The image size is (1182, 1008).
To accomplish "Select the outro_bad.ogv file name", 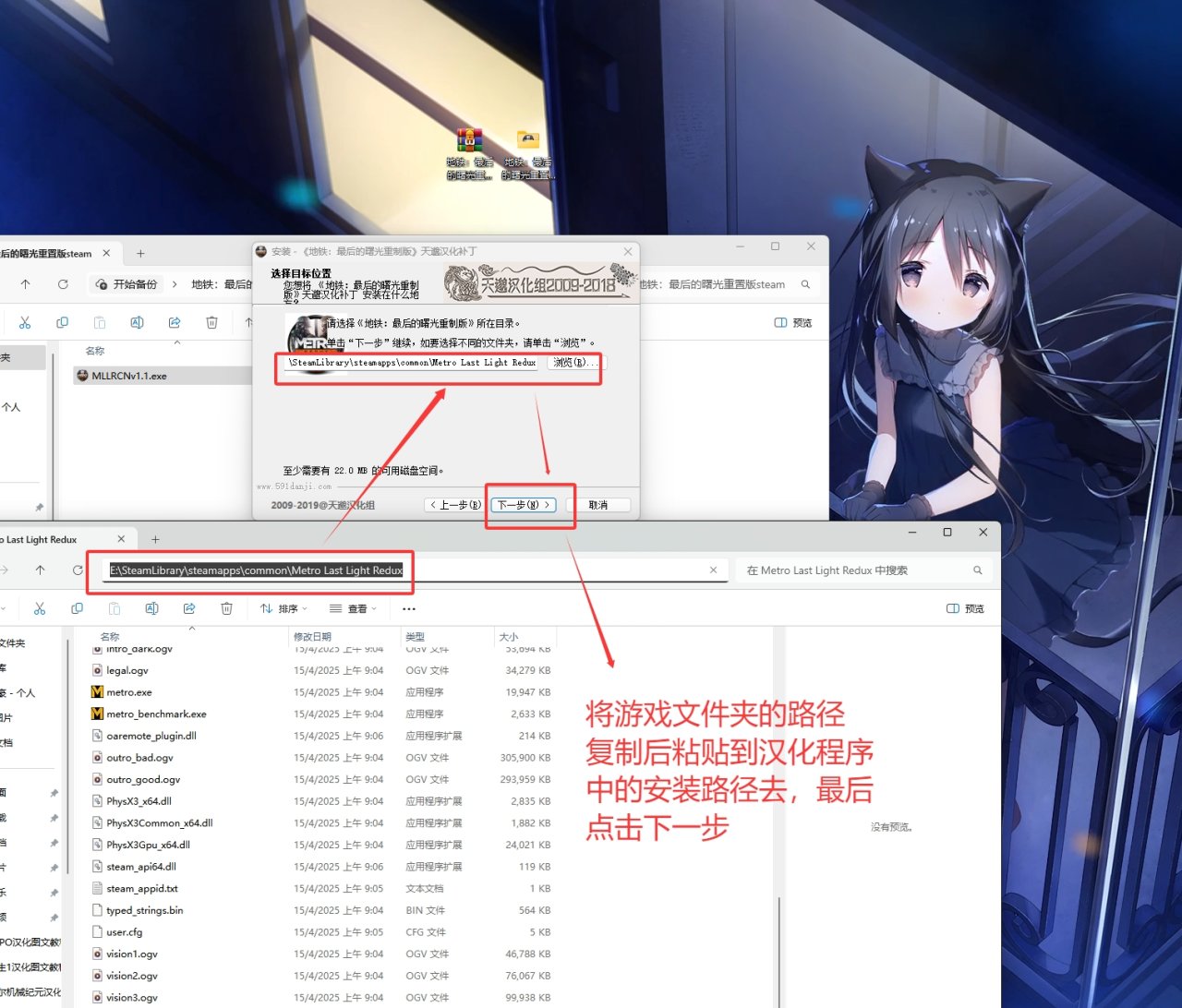I will tap(139, 758).
